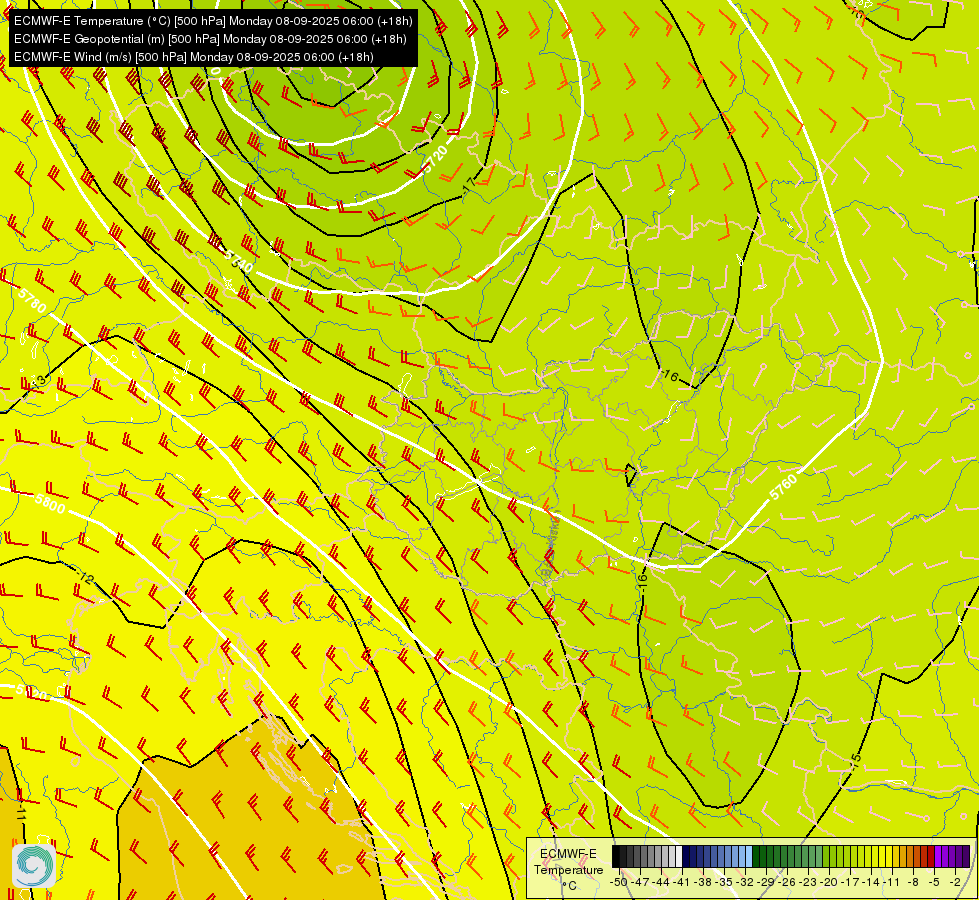
Task: Click the -17 value on color scale
Action: pos(852,882)
